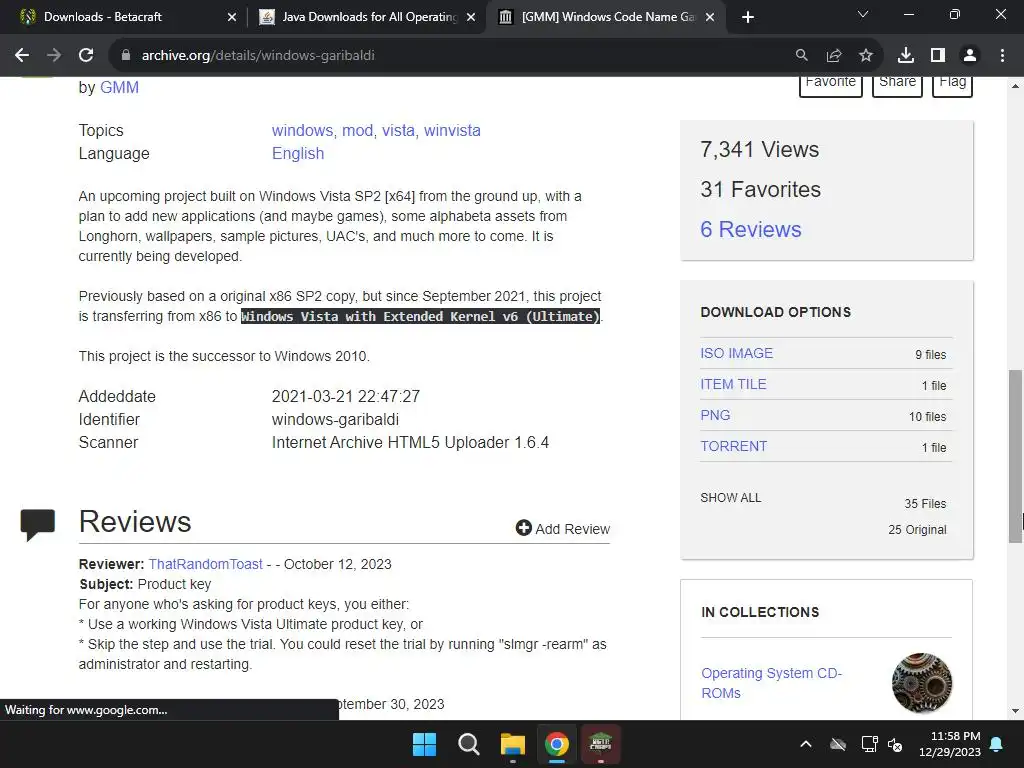Open Chrome three-dot menu
This screenshot has width=1024, height=768.
[1002, 56]
